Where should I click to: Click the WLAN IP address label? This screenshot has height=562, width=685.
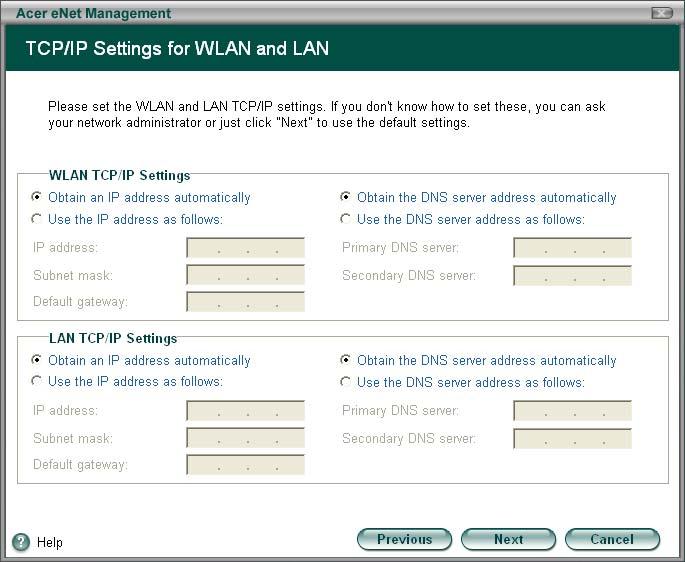(x=65, y=248)
